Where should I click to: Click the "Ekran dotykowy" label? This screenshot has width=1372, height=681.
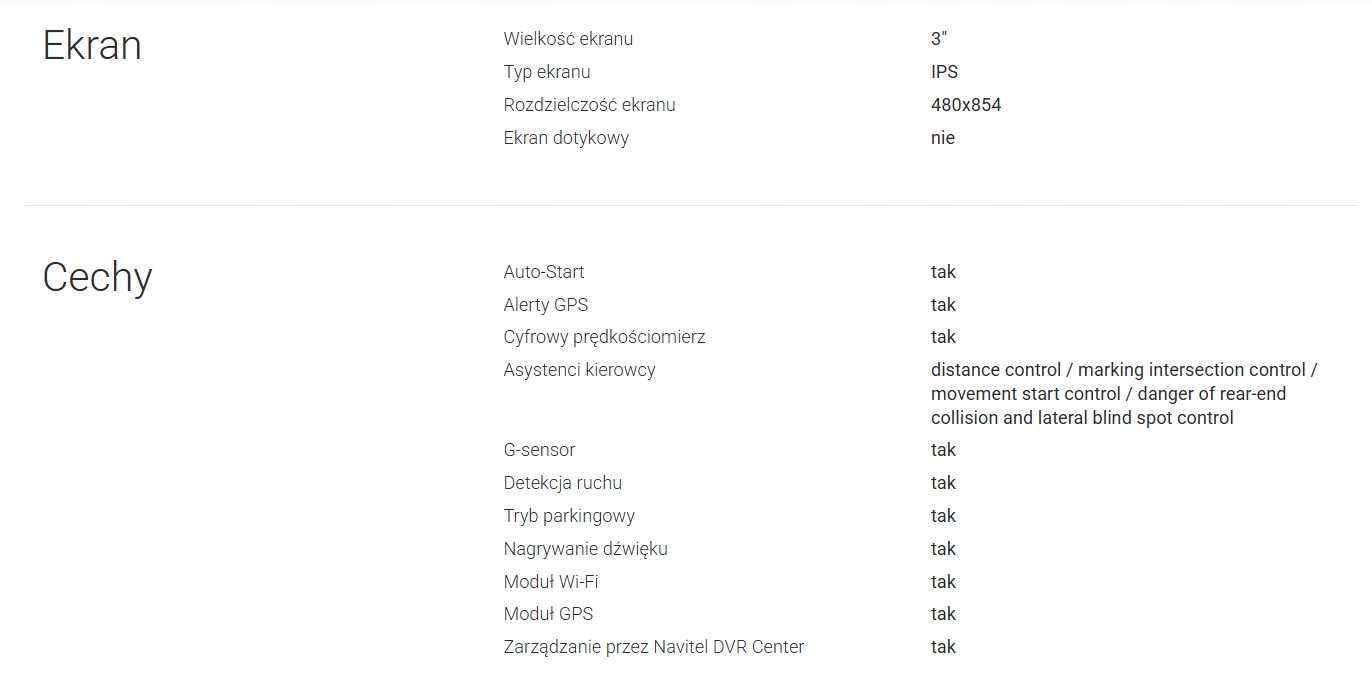(x=566, y=138)
